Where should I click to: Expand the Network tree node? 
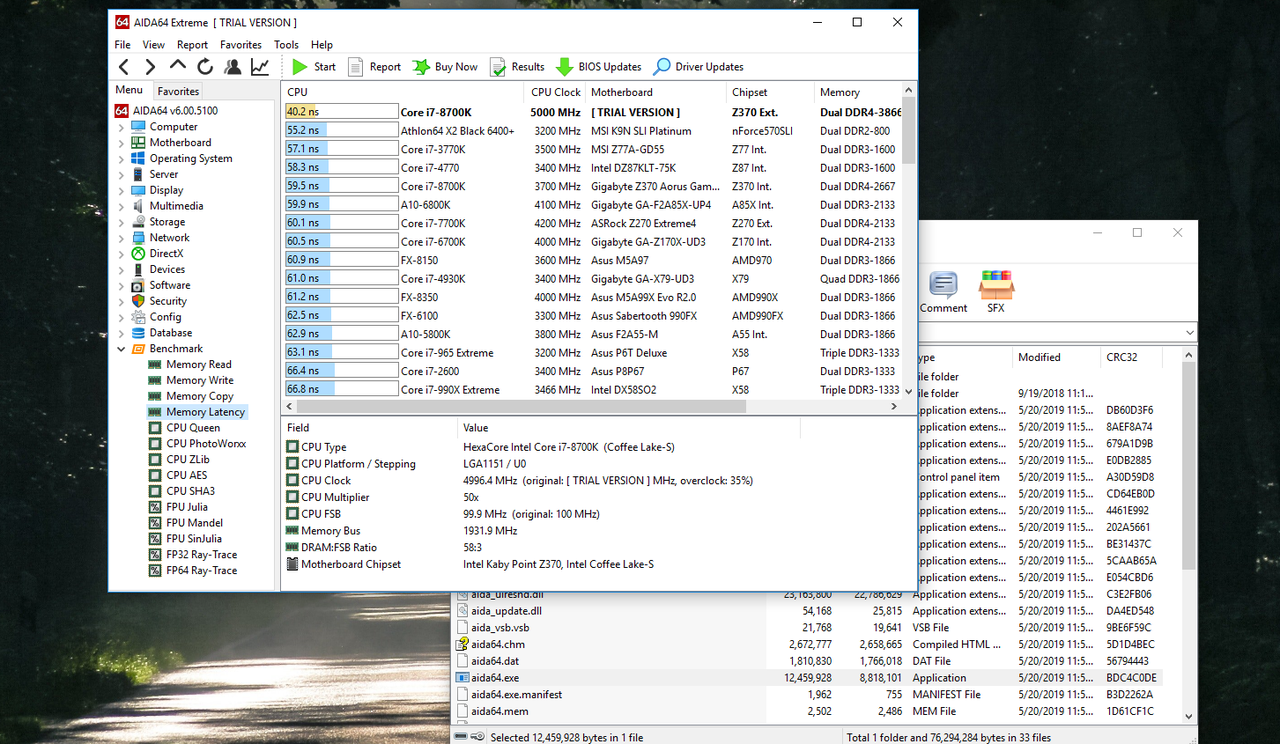[x=122, y=238]
